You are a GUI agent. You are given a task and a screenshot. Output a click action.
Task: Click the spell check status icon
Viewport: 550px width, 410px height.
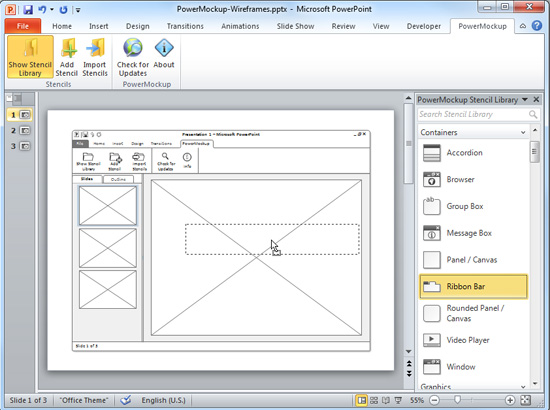click(x=126, y=400)
